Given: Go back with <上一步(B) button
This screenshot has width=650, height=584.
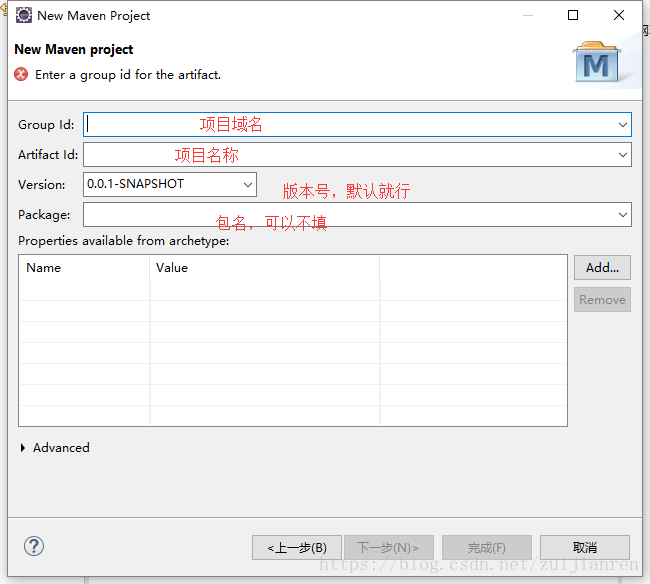Looking at the screenshot, I should (297, 548).
